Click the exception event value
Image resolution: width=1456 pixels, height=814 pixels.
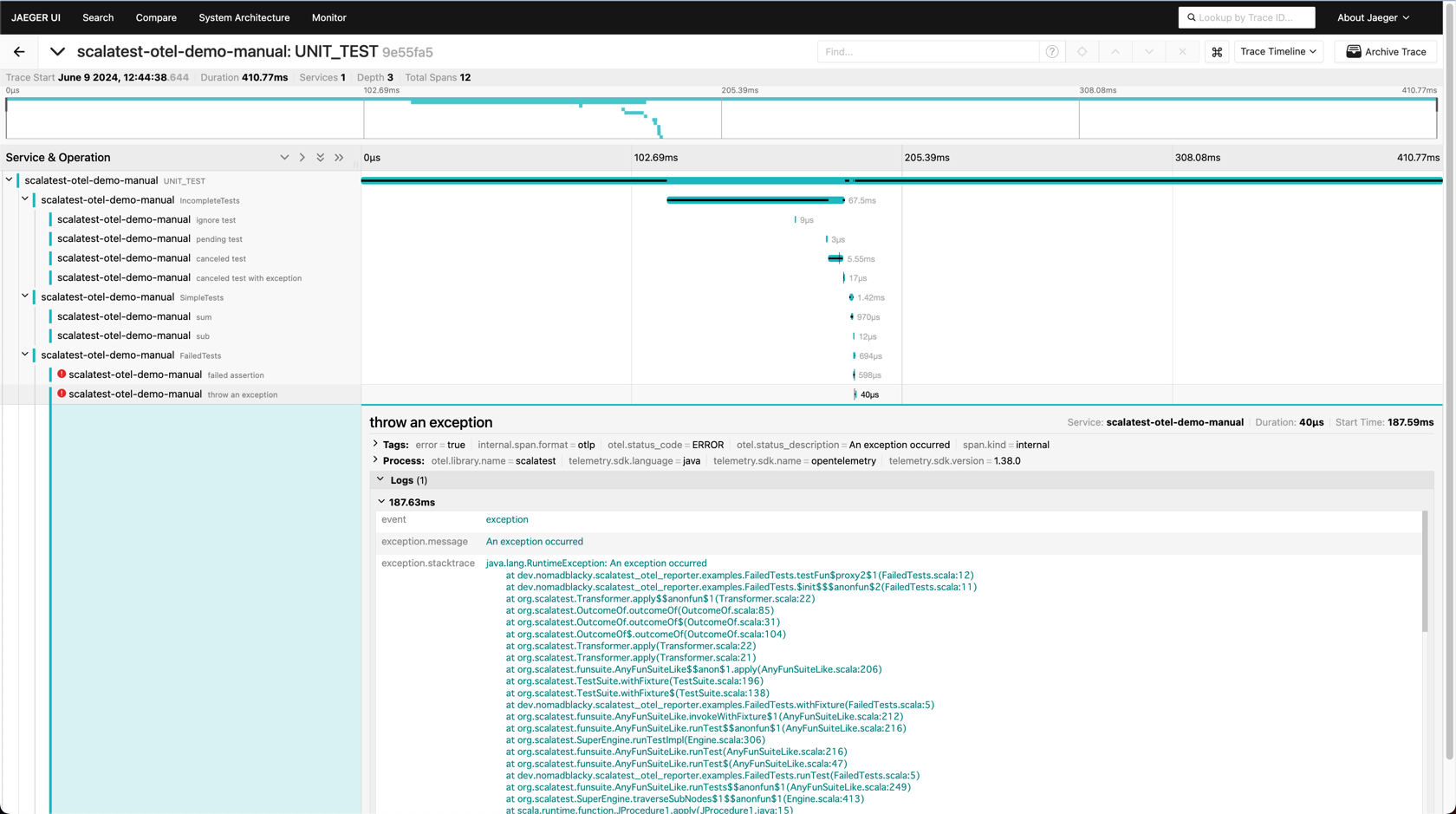pyautogui.click(x=507, y=519)
